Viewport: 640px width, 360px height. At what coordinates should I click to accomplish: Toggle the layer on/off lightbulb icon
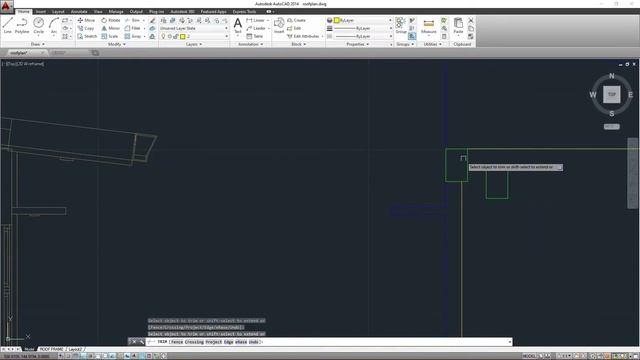click(x=163, y=36)
